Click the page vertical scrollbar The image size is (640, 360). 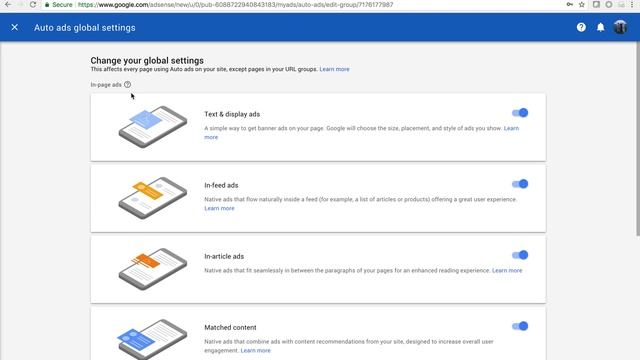click(x=638, y=139)
